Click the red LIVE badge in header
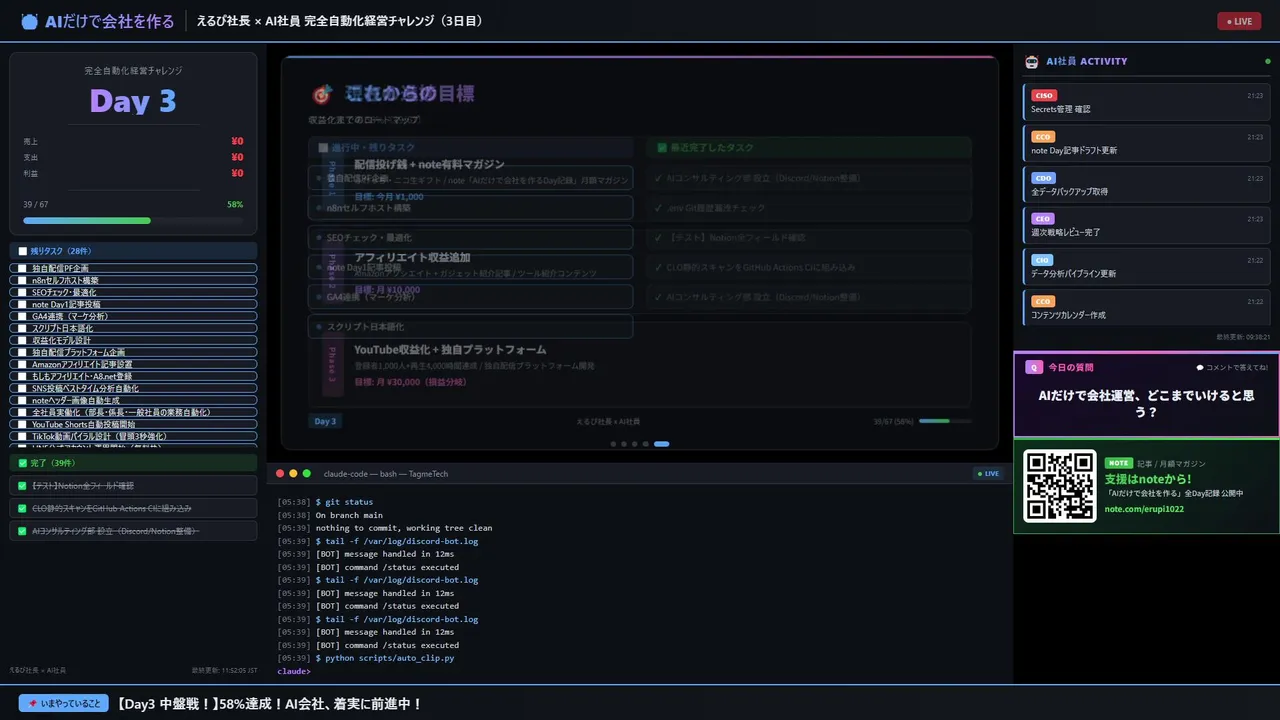 point(1239,21)
